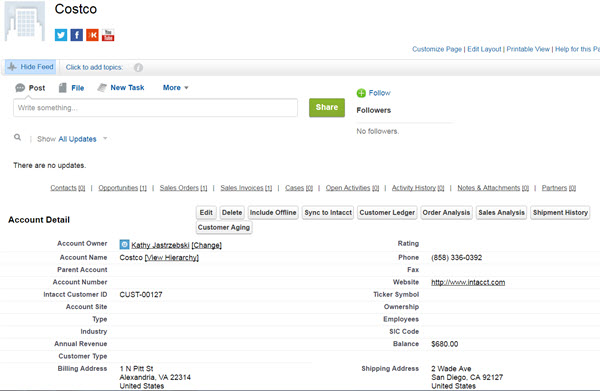Click to add topics link
Screen dimensions: 600x391
94,67
